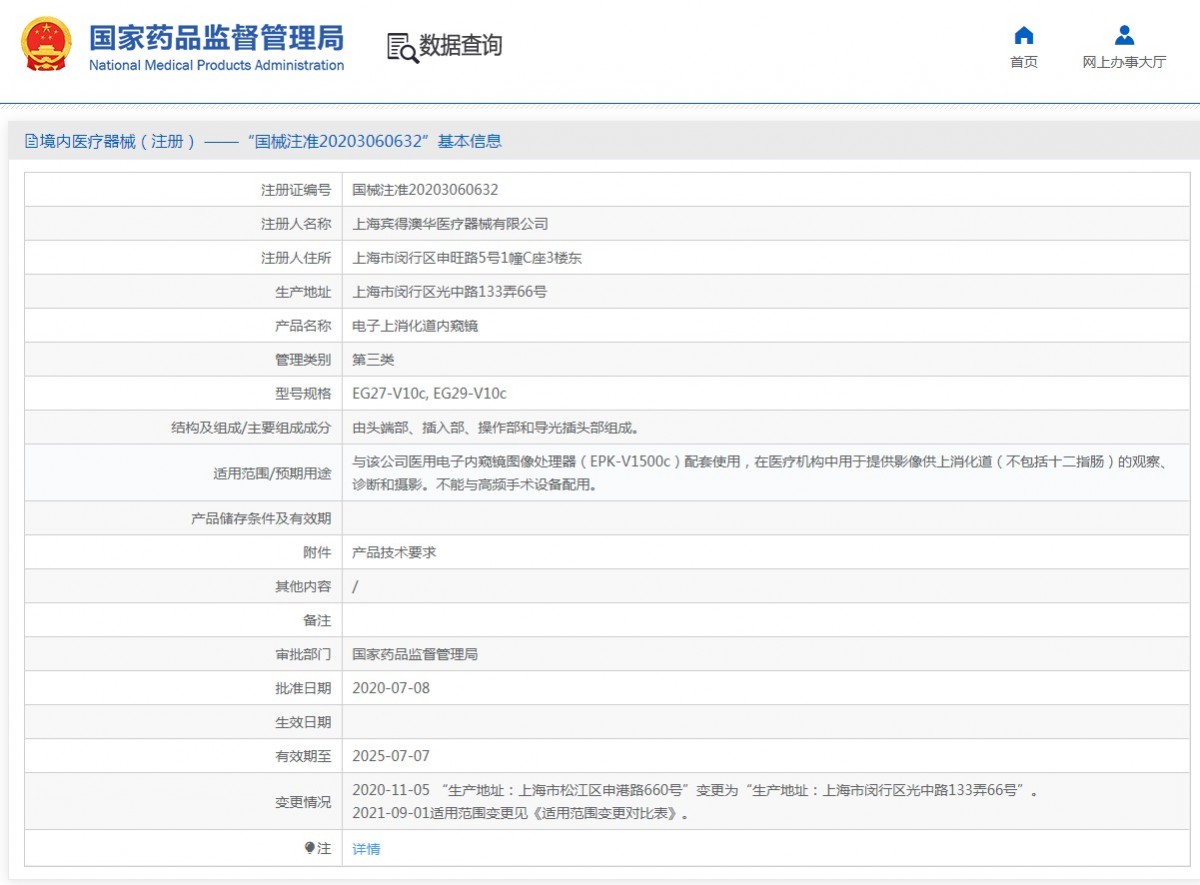Click the section header 境内医疗器械(注册) 基本信息

(x=263, y=142)
